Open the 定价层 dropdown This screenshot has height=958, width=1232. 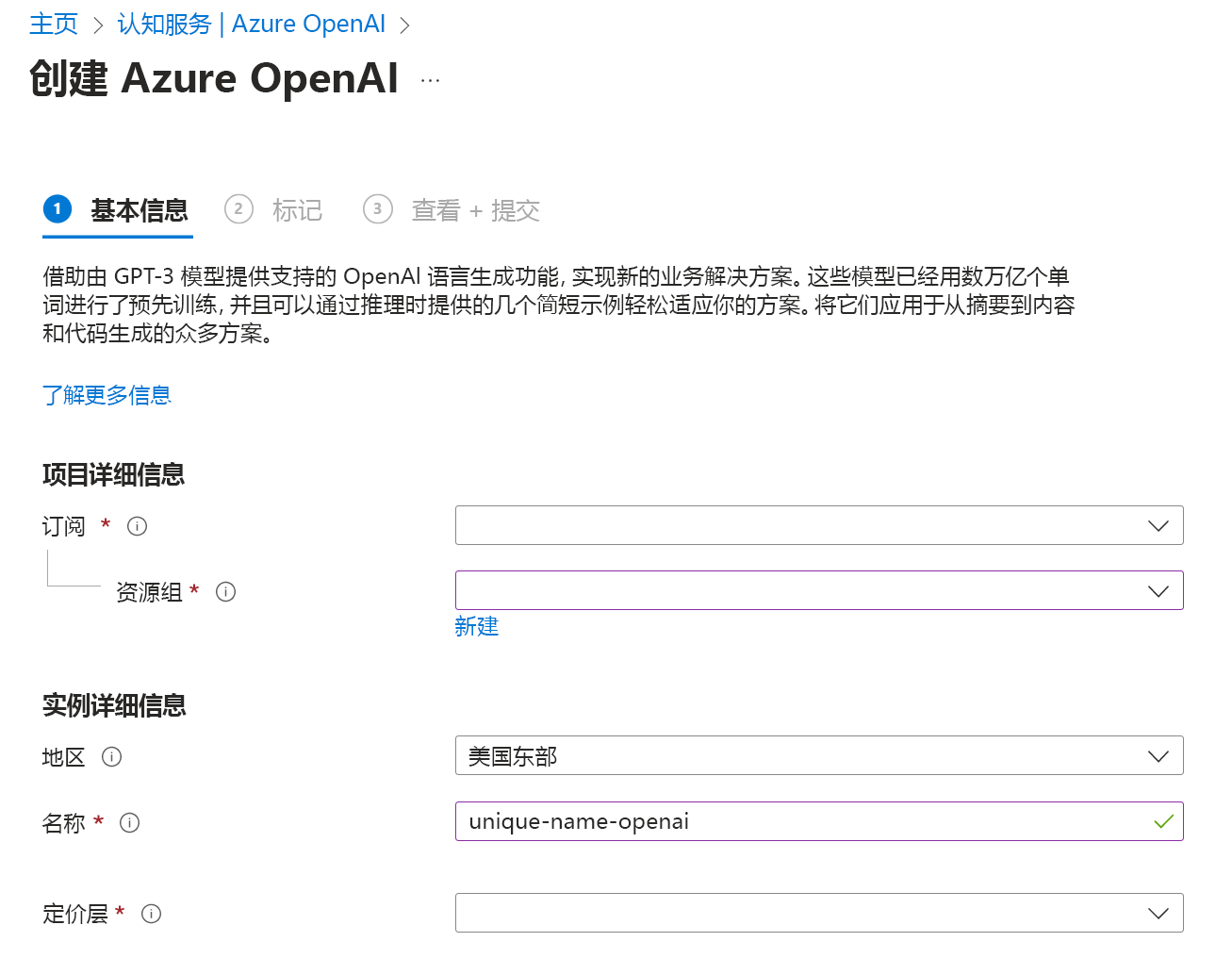(819, 913)
